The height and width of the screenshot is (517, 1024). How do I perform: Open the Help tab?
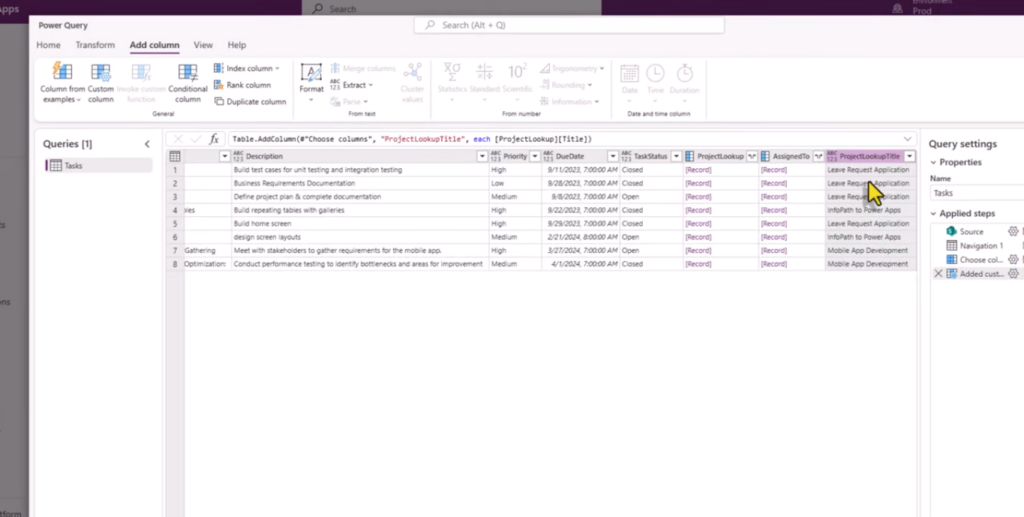coord(236,45)
